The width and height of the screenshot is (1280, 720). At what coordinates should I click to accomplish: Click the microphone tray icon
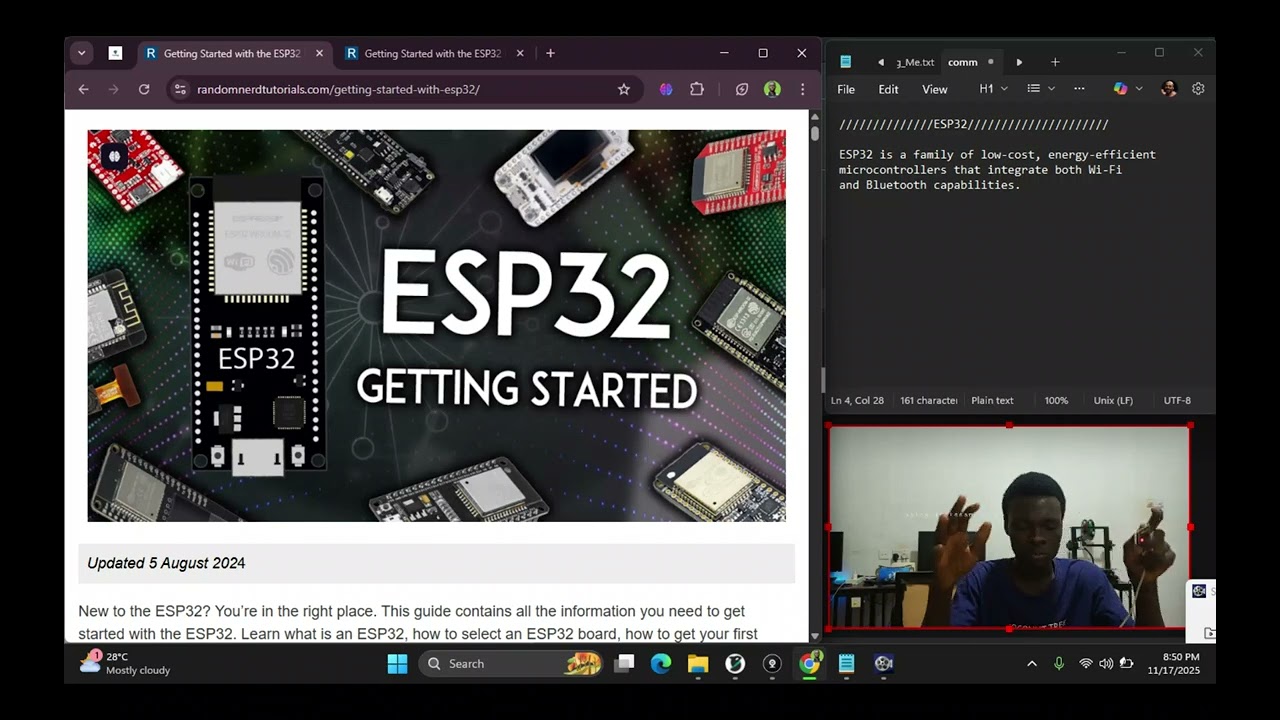coord(1059,664)
